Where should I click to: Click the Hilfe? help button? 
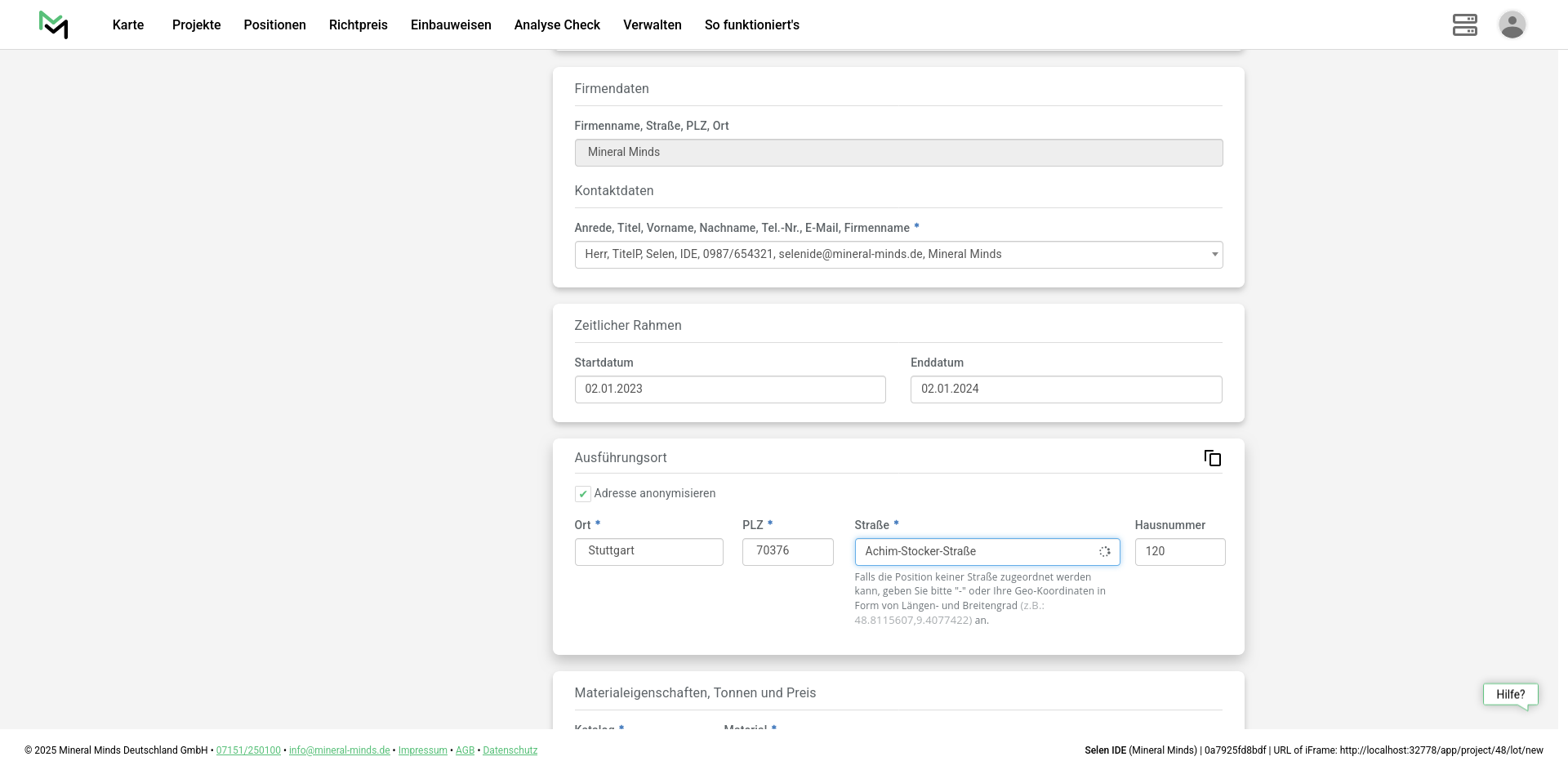coord(1510,695)
